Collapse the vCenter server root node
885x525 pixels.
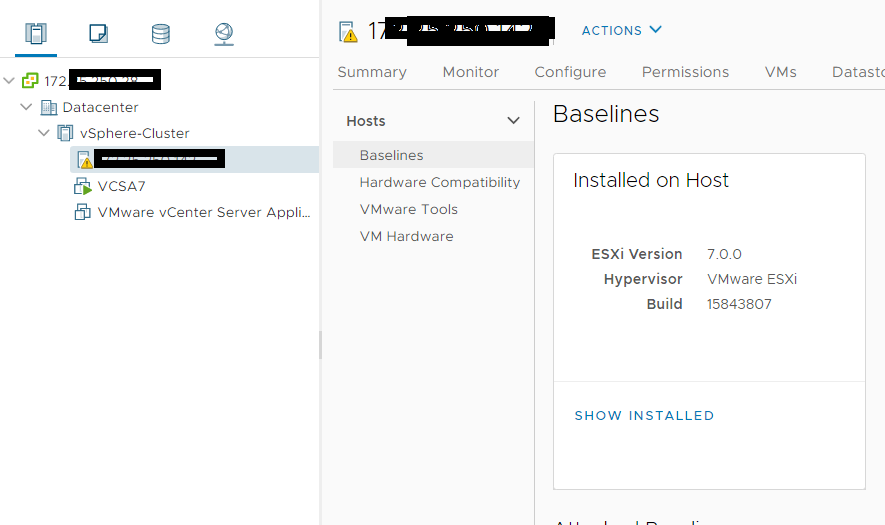pos(9,81)
